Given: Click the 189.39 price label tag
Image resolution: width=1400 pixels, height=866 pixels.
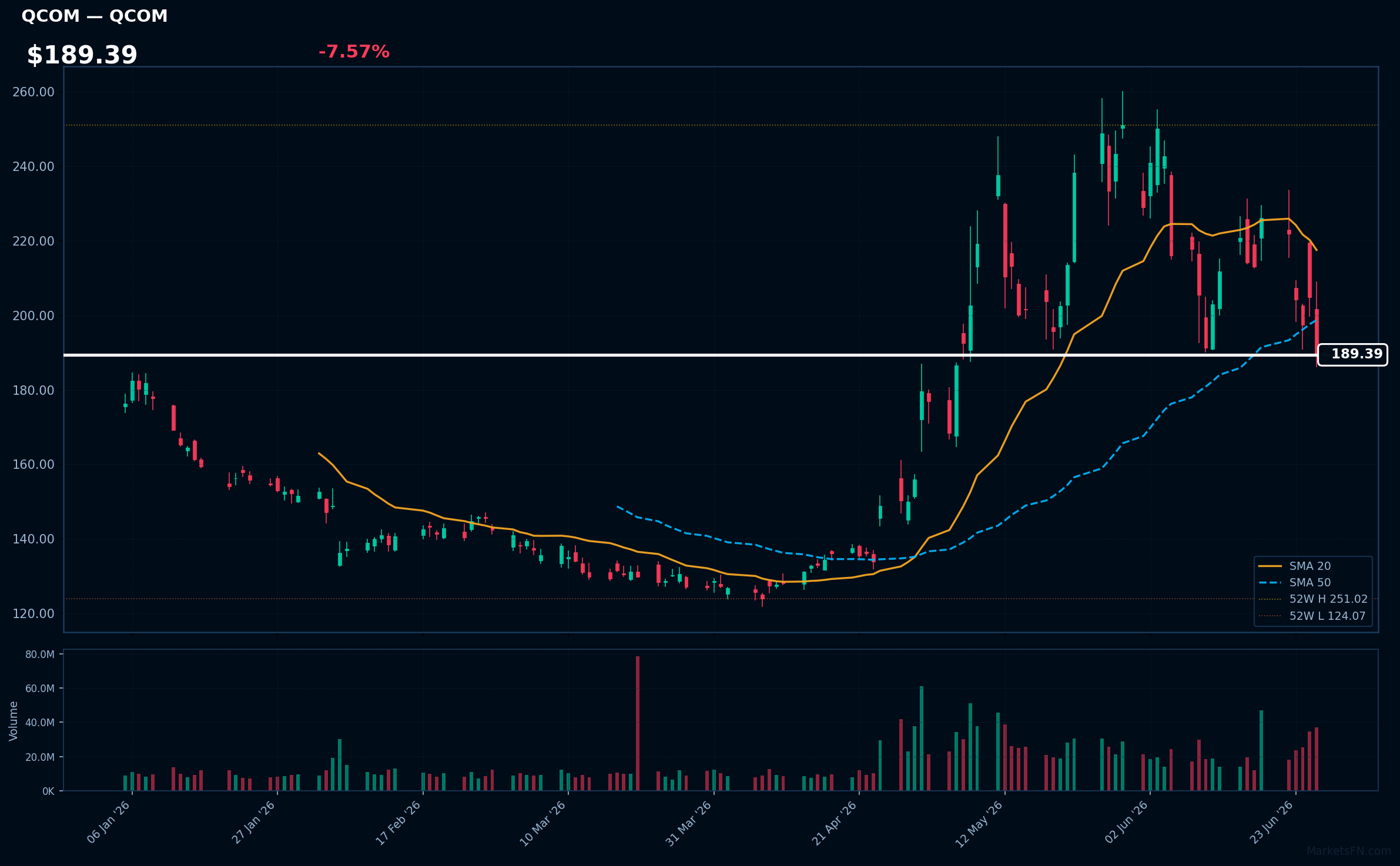Looking at the screenshot, I should pos(1352,354).
